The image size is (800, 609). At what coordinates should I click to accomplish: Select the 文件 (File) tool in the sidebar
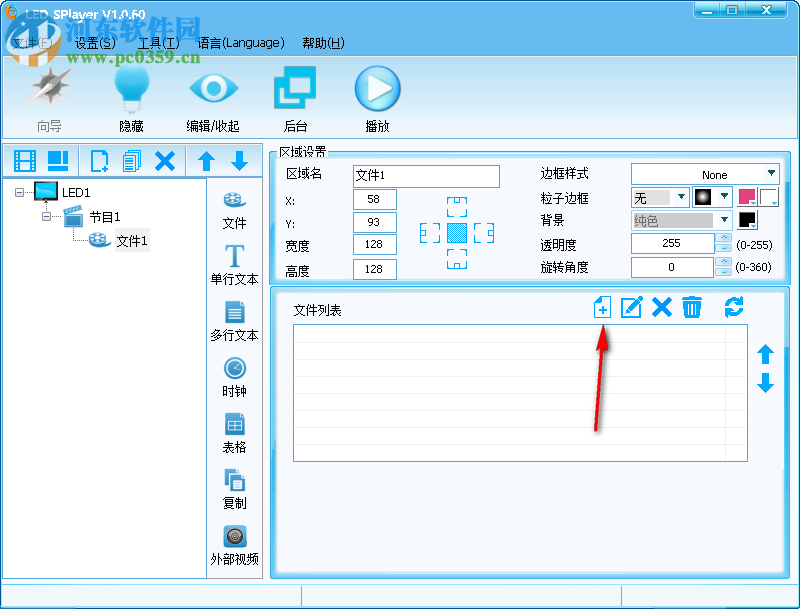pyautogui.click(x=234, y=211)
